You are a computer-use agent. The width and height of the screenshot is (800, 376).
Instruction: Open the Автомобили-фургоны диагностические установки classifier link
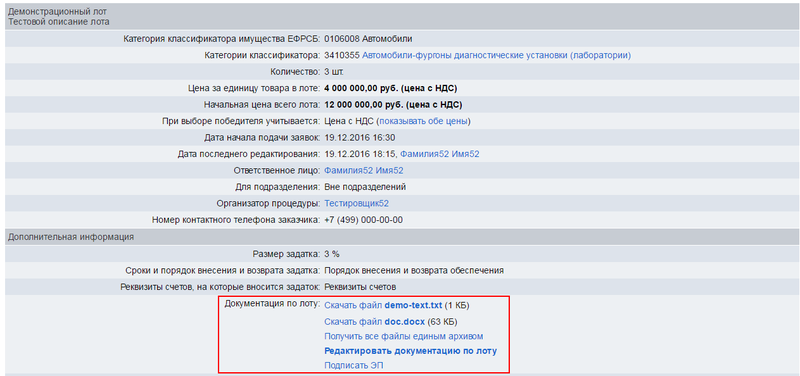496,55
